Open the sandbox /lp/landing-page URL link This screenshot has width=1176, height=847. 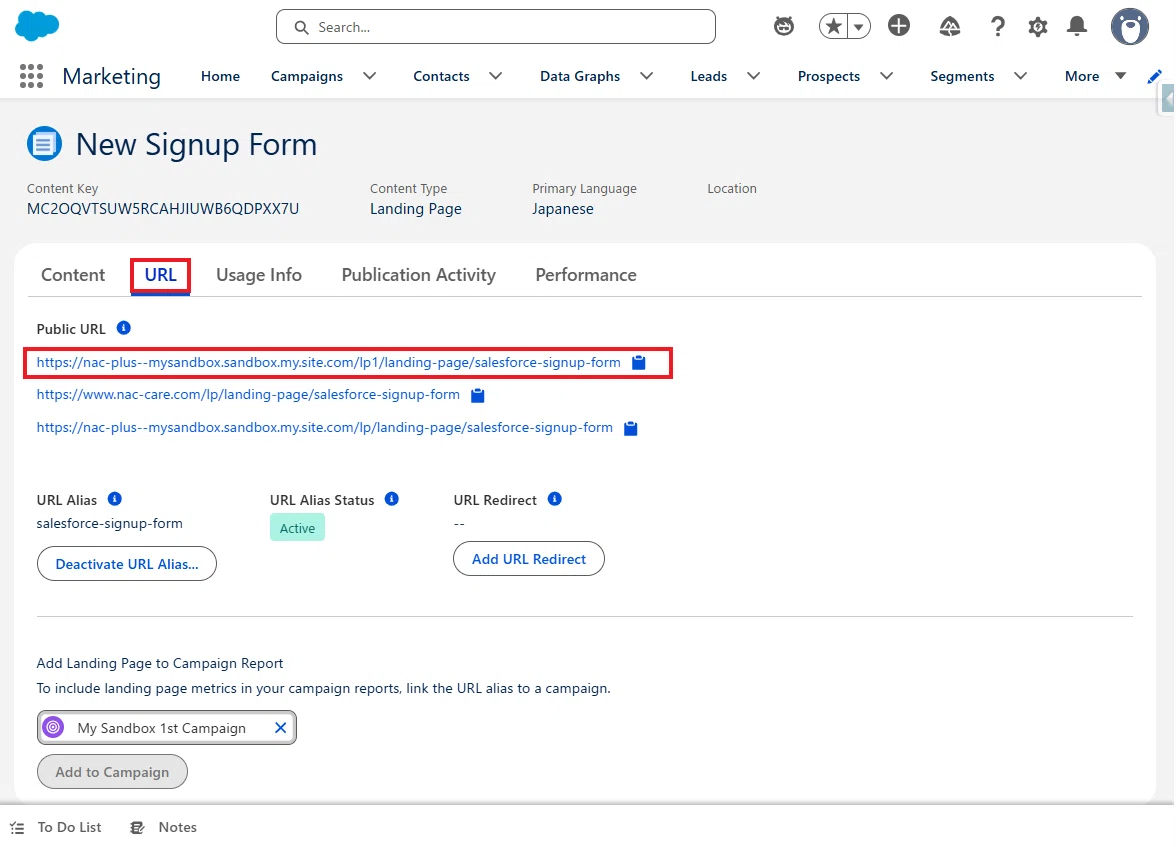(325, 428)
